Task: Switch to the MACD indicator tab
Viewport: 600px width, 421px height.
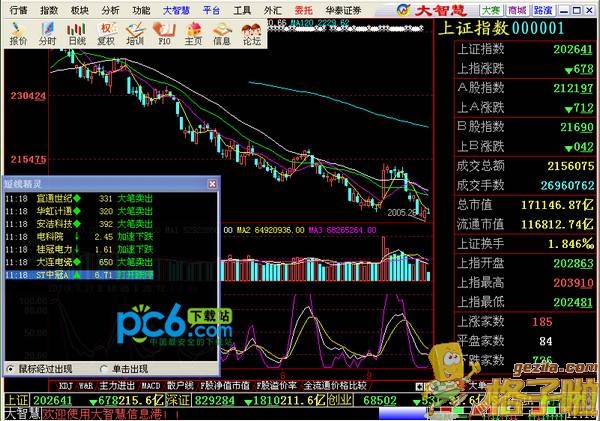Action: pyautogui.click(x=150, y=386)
